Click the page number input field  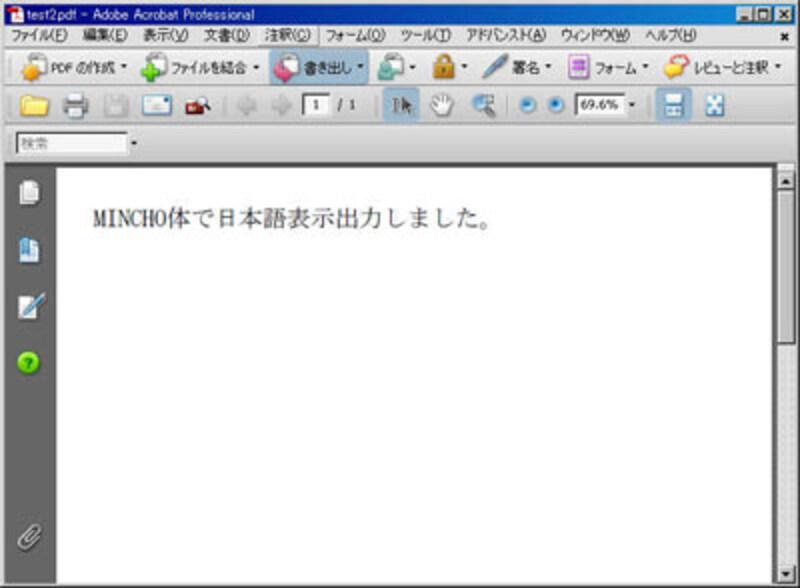point(315,105)
